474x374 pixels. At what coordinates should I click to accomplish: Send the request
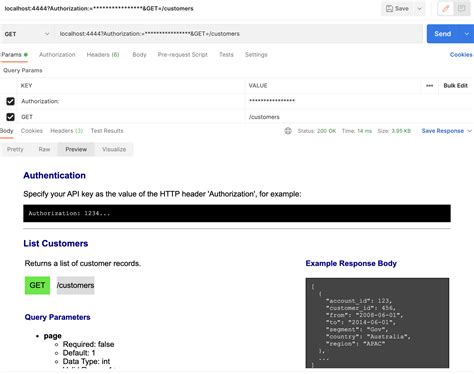(x=443, y=34)
